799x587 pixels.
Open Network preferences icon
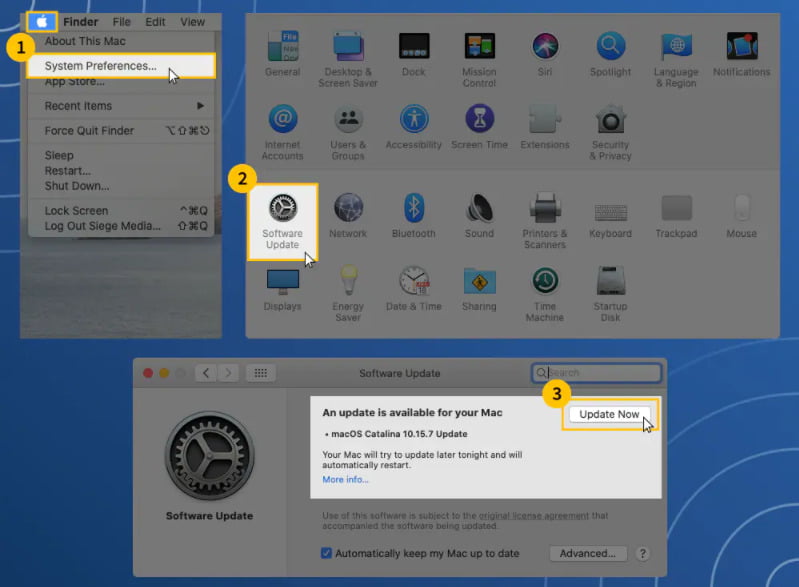click(x=348, y=208)
